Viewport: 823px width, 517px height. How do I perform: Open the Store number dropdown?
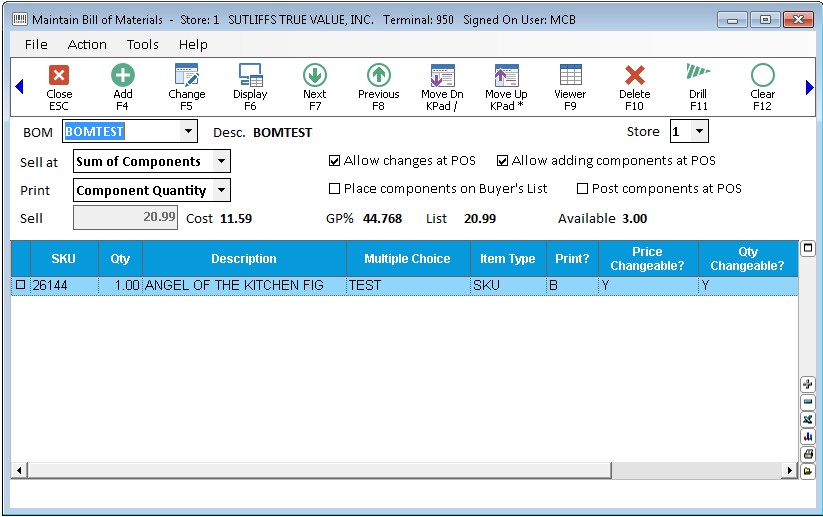[700, 132]
